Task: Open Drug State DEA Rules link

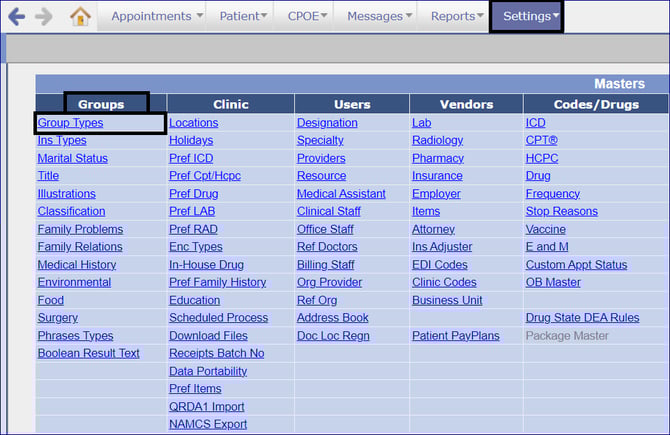Action: 582,318
